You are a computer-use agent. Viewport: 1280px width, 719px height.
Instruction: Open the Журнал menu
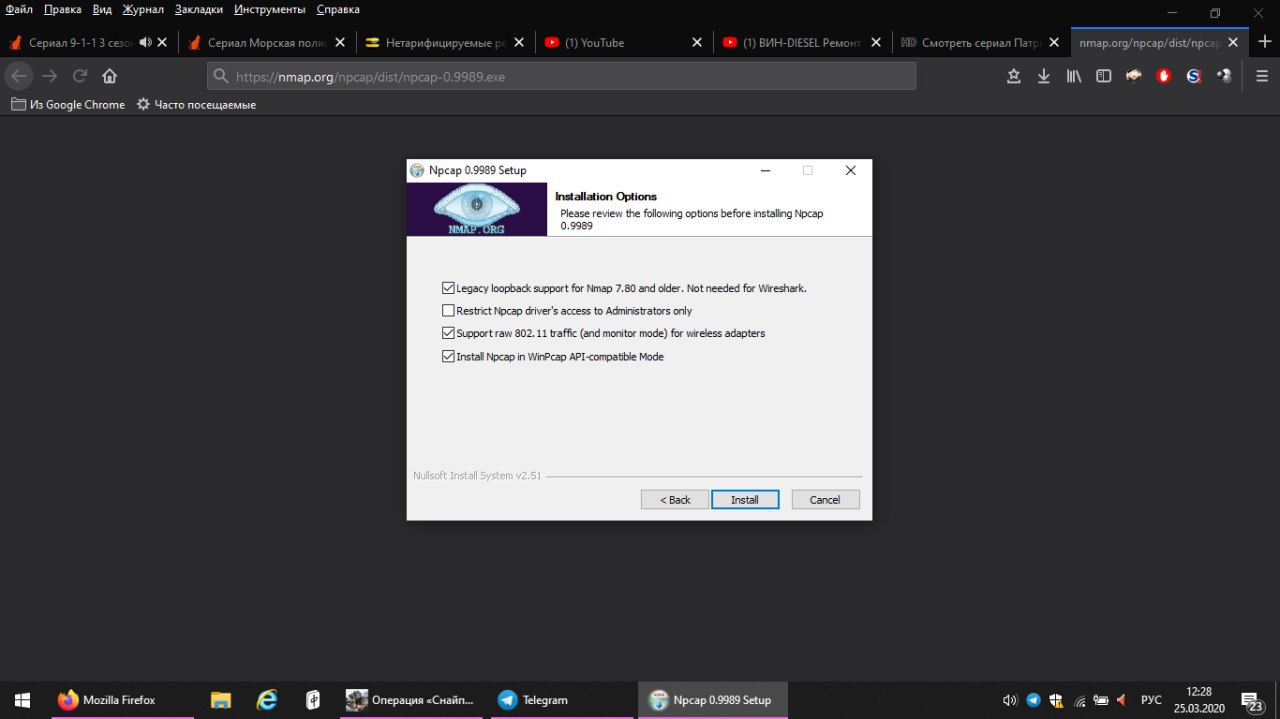[x=143, y=9]
